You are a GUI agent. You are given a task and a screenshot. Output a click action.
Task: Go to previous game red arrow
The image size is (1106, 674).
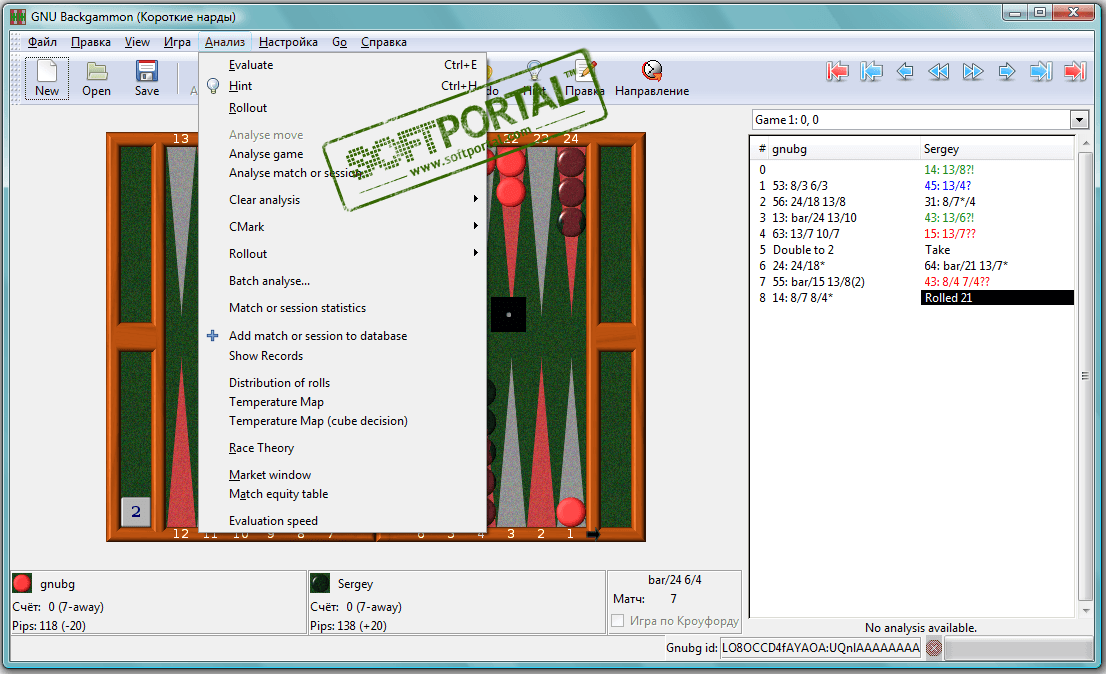click(x=837, y=71)
